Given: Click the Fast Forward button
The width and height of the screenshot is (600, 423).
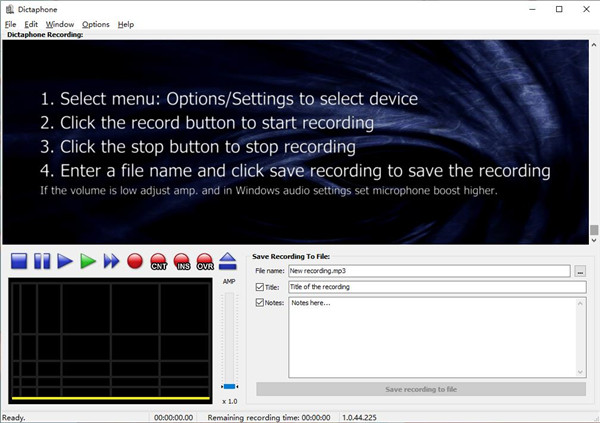Looking at the screenshot, I should (111, 261).
